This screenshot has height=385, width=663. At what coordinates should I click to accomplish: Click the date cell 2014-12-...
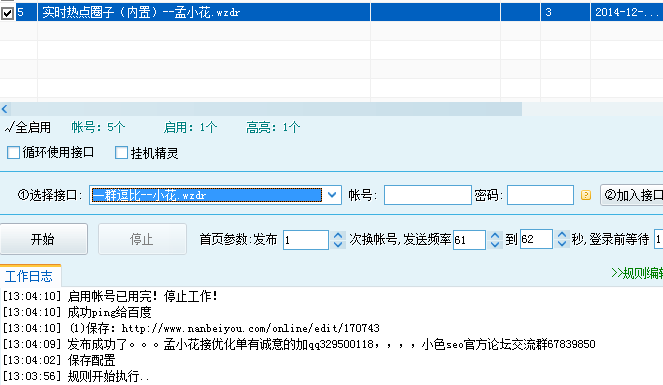626,12
